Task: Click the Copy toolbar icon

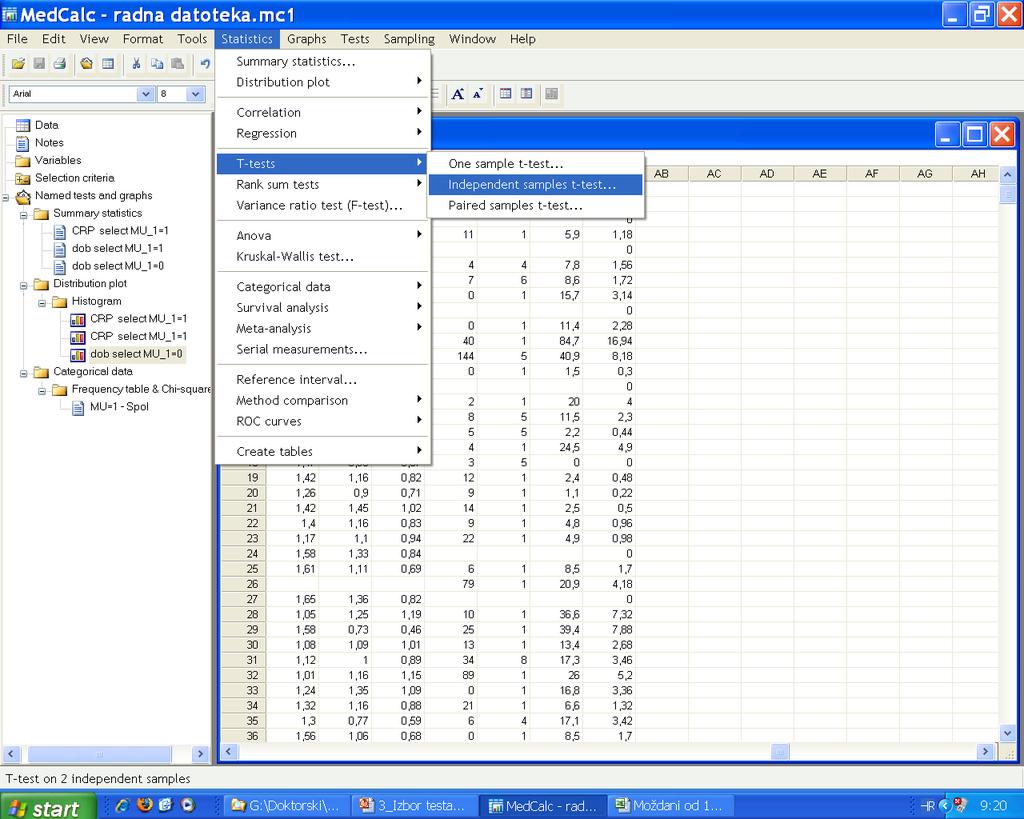Action: (157, 64)
